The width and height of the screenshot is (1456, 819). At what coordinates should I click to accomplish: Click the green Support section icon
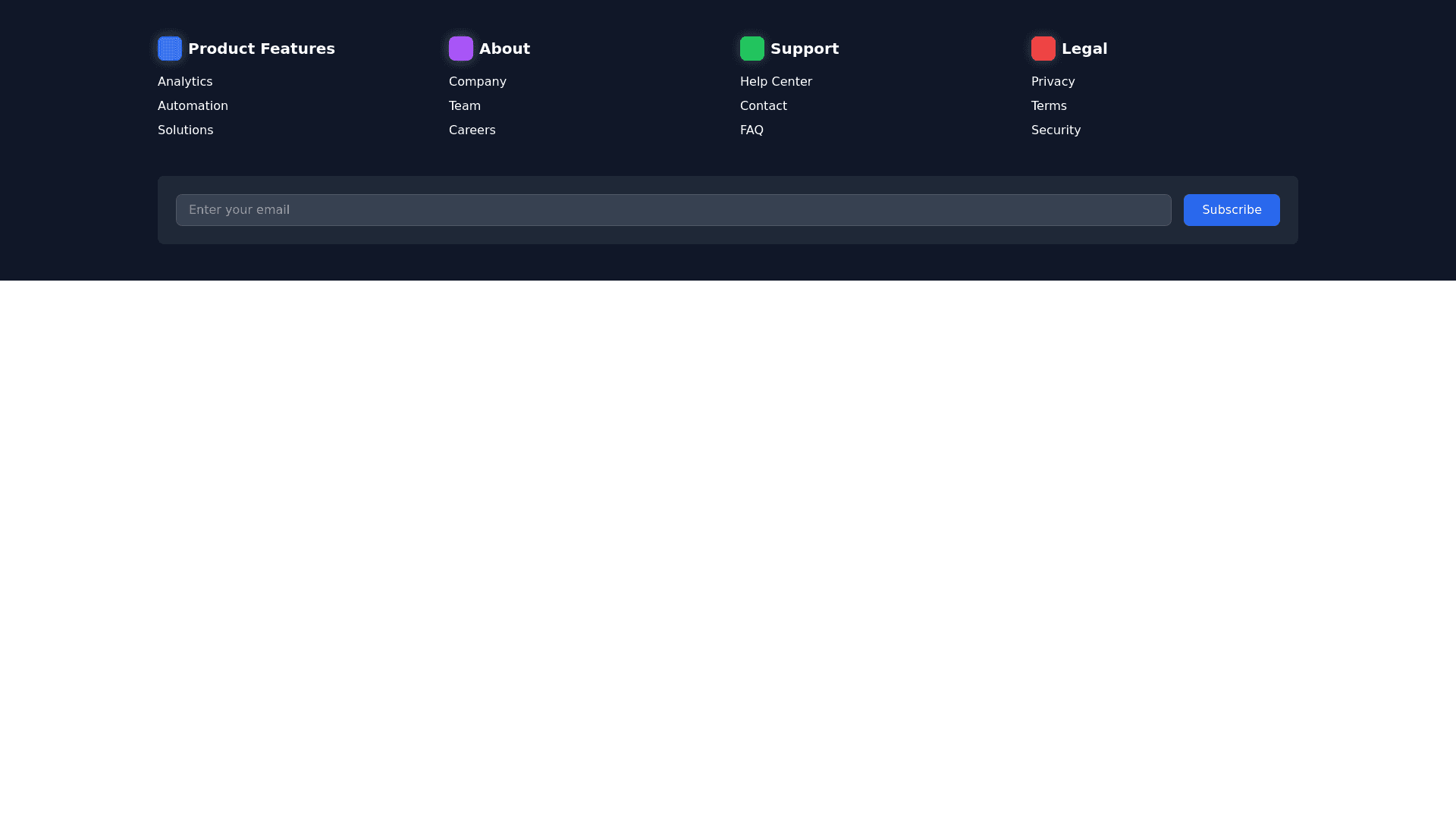(x=752, y=49)
